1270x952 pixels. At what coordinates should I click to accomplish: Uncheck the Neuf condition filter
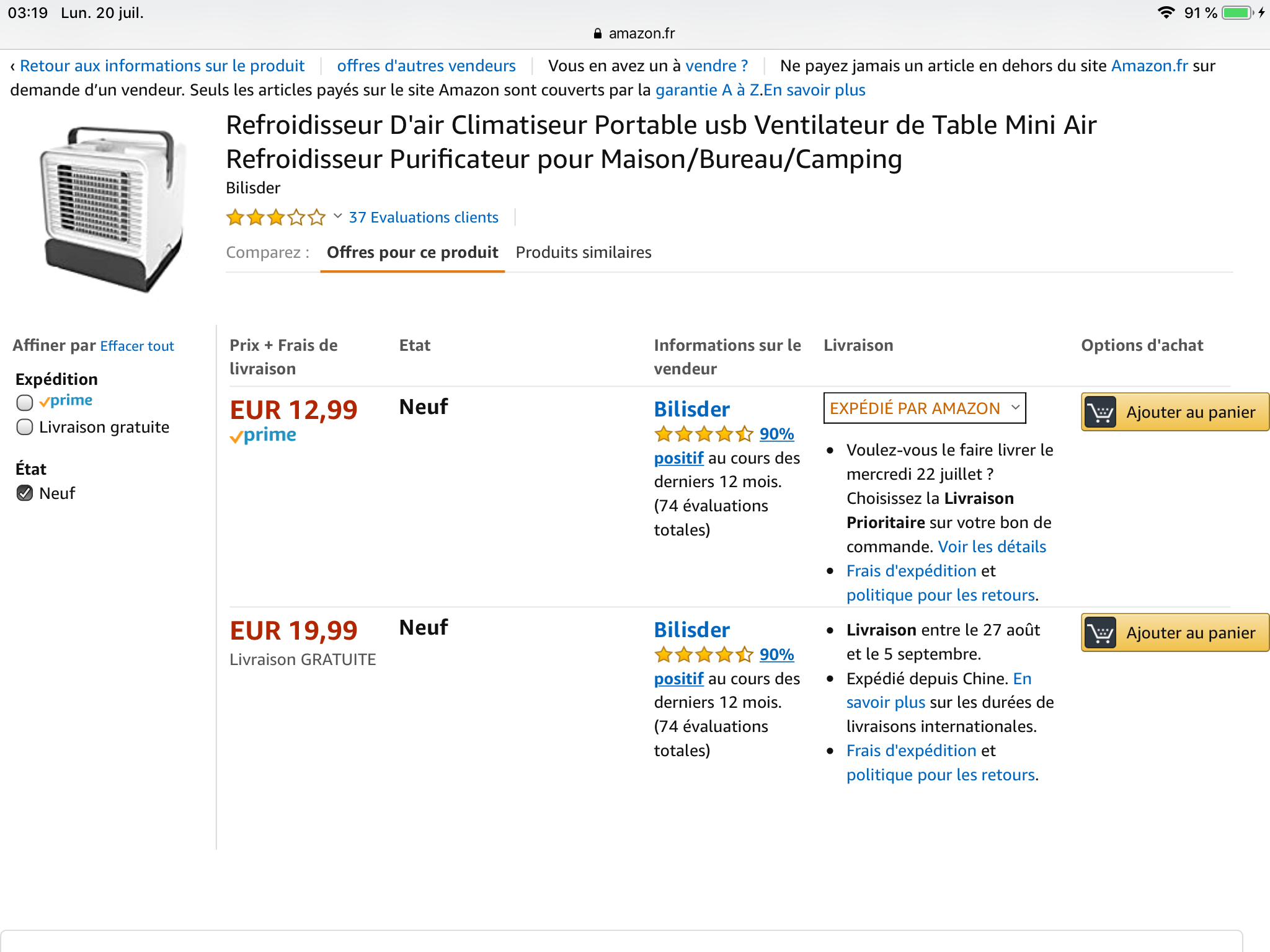25,493
